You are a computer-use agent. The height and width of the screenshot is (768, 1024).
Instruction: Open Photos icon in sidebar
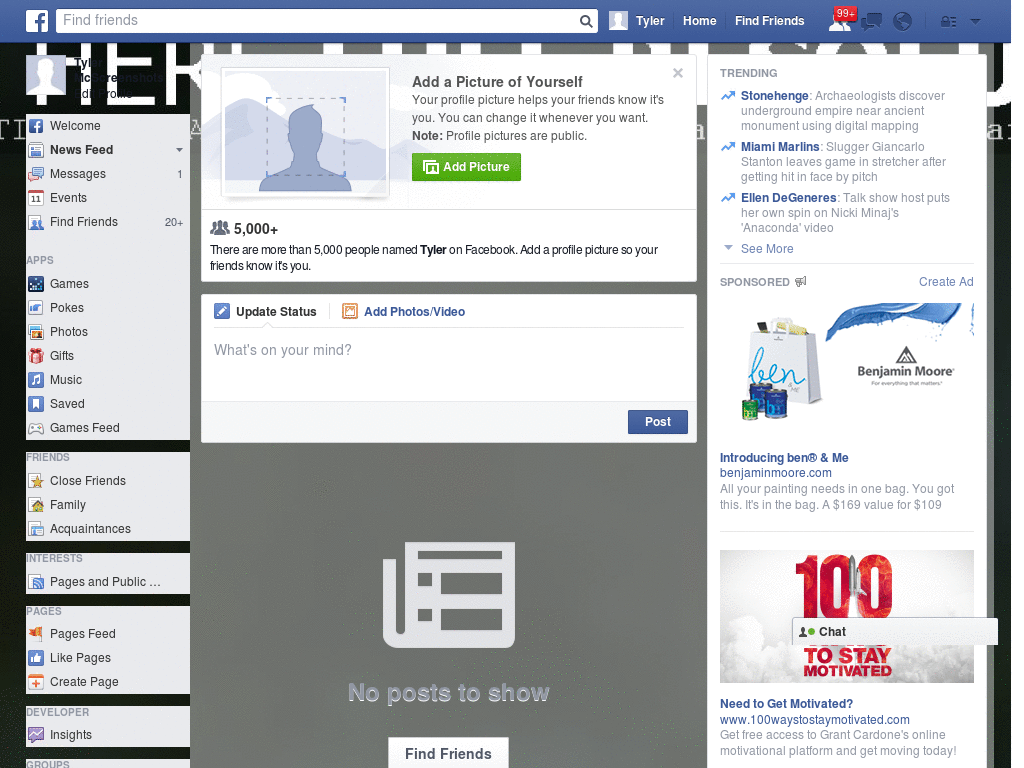[x=36, y=332]
